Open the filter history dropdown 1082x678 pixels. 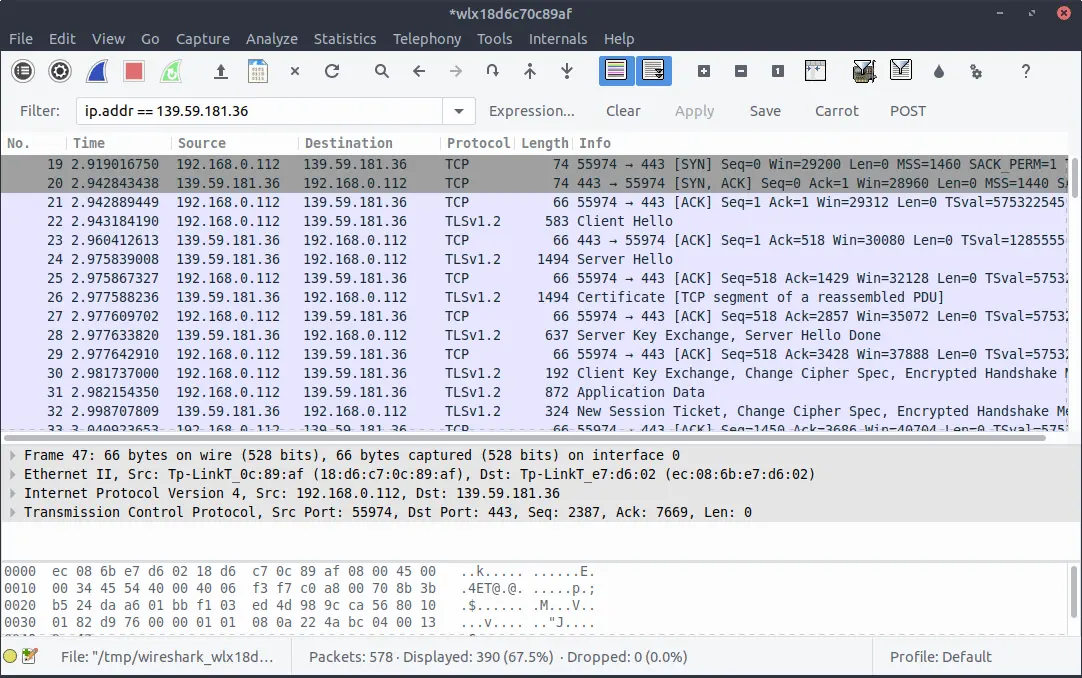458,110
